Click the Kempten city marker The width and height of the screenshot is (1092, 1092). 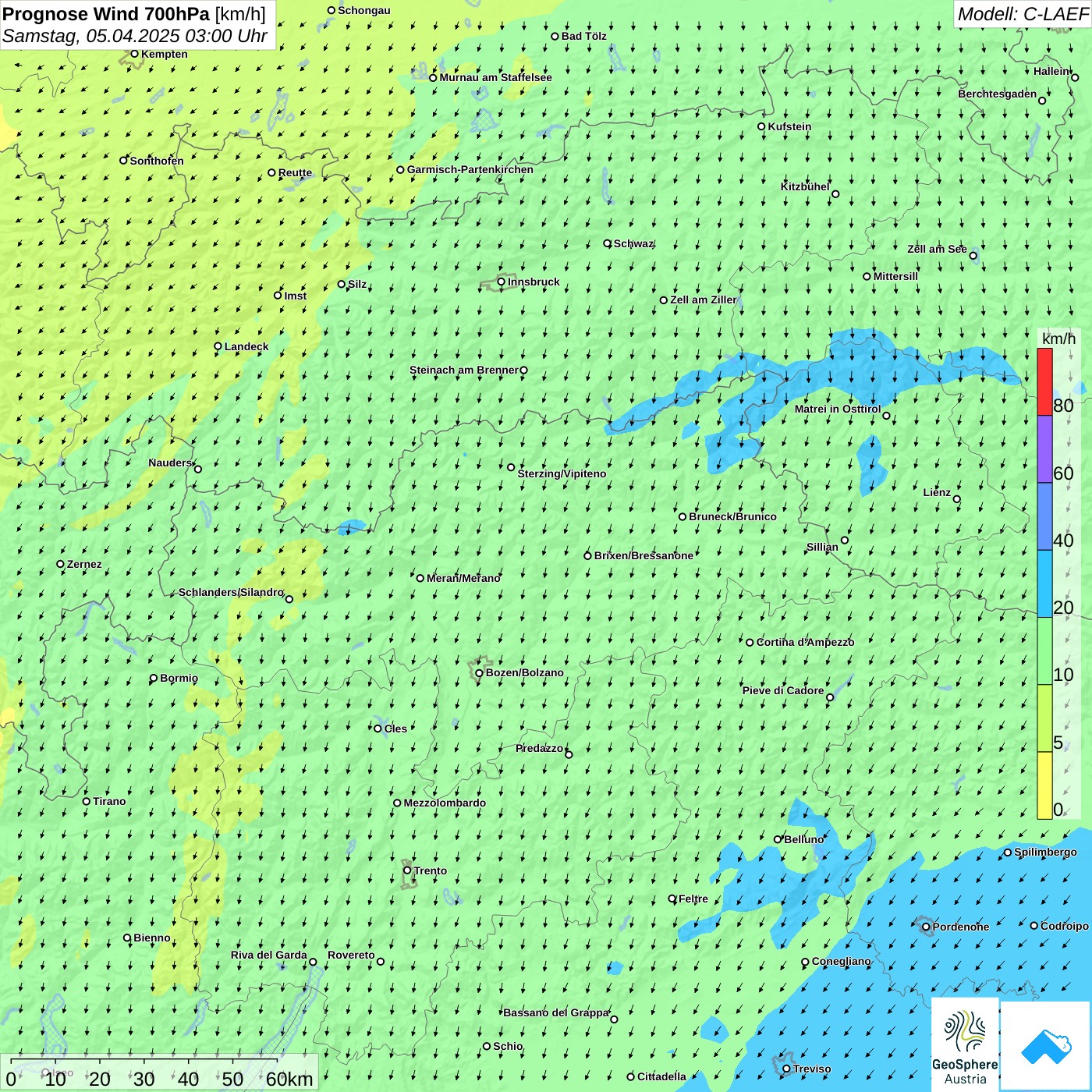[x=134, y=54]
